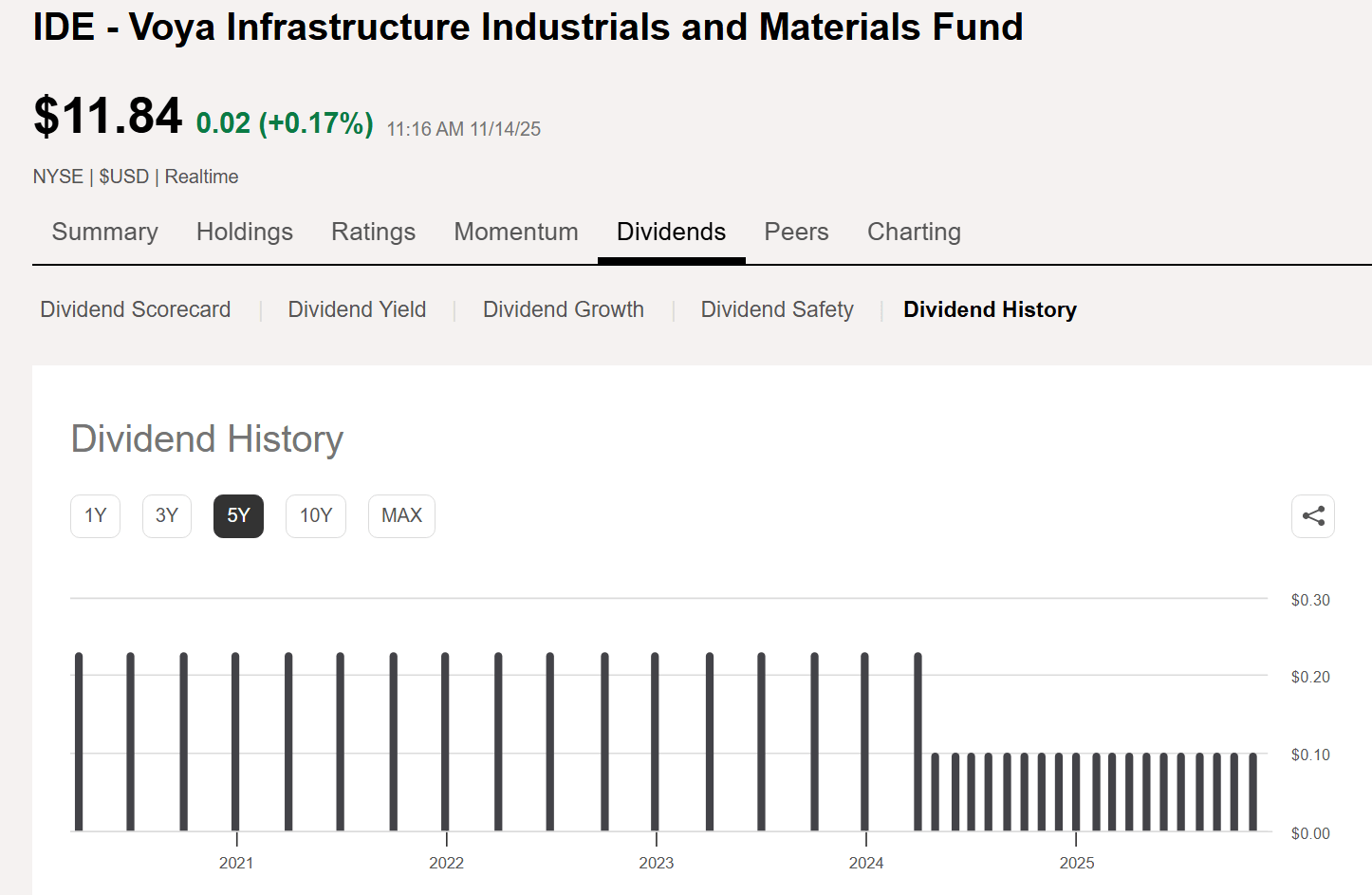Viewport: 1372px width, 895px height.
Task: Select the 1Y time range
Action: point(95,515)
